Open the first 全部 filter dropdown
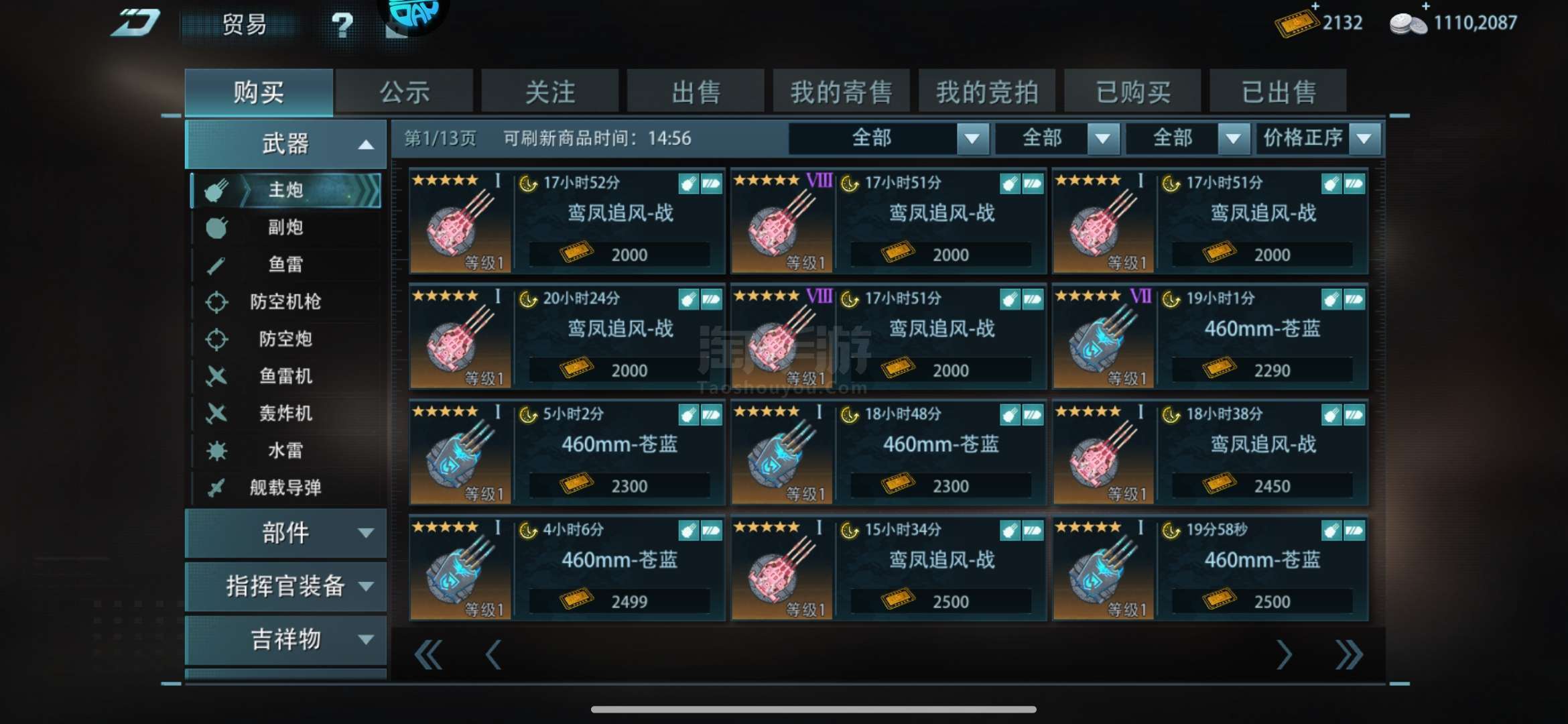The width and height of the screenshot is (1568, 724). (889, 139)
